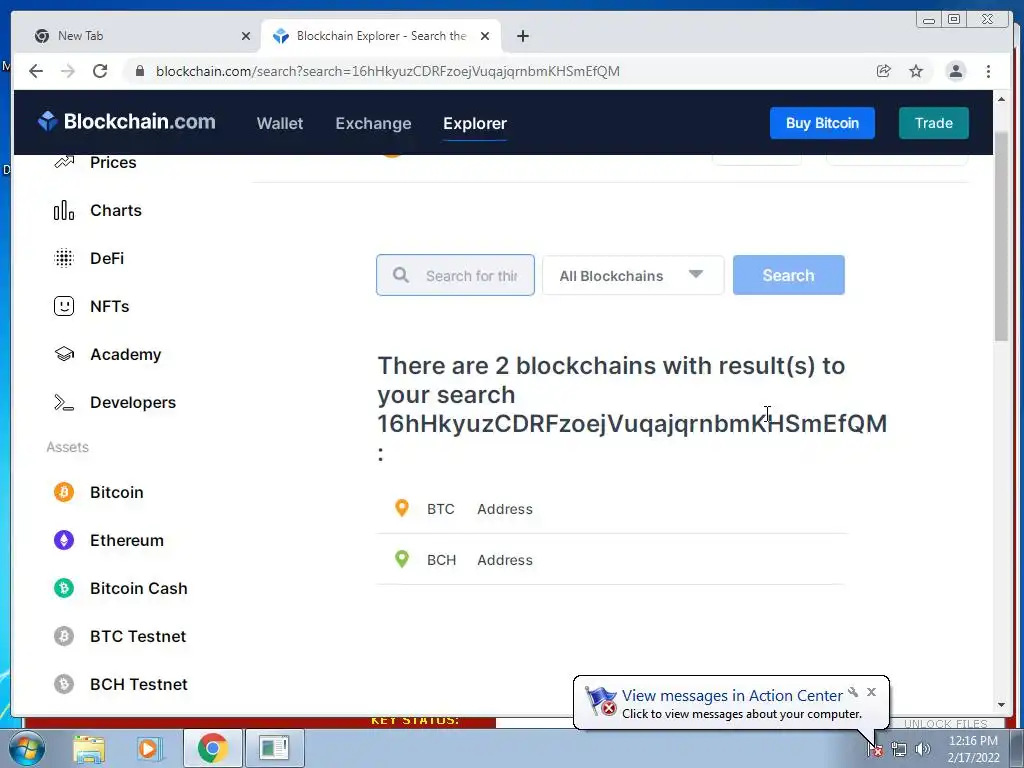Viewport: 1024px width, 768px height.
Task: Open the Explorer nav item
Action: tap(475, 123)
